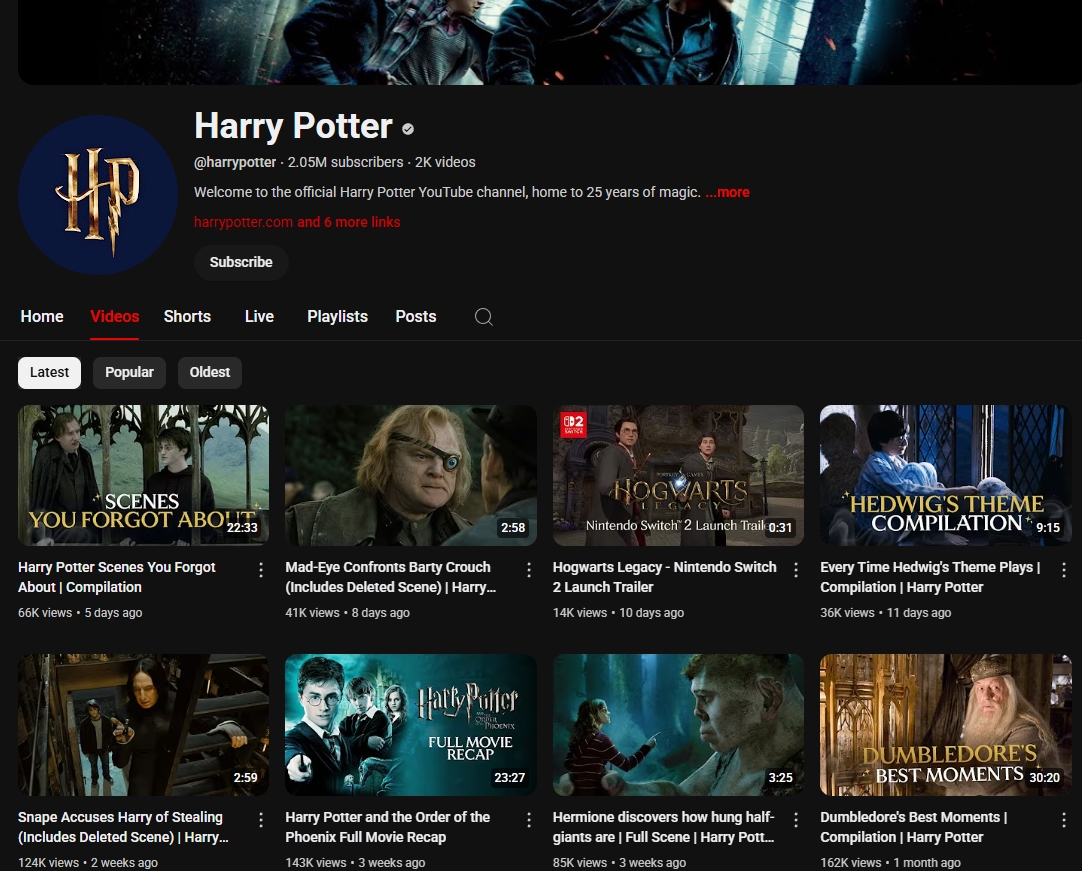Play Hogwarts Legacy Switch 2 trailer thumbnail
Viewport: 1082px width, 871px height.
(x=678, y=476)
